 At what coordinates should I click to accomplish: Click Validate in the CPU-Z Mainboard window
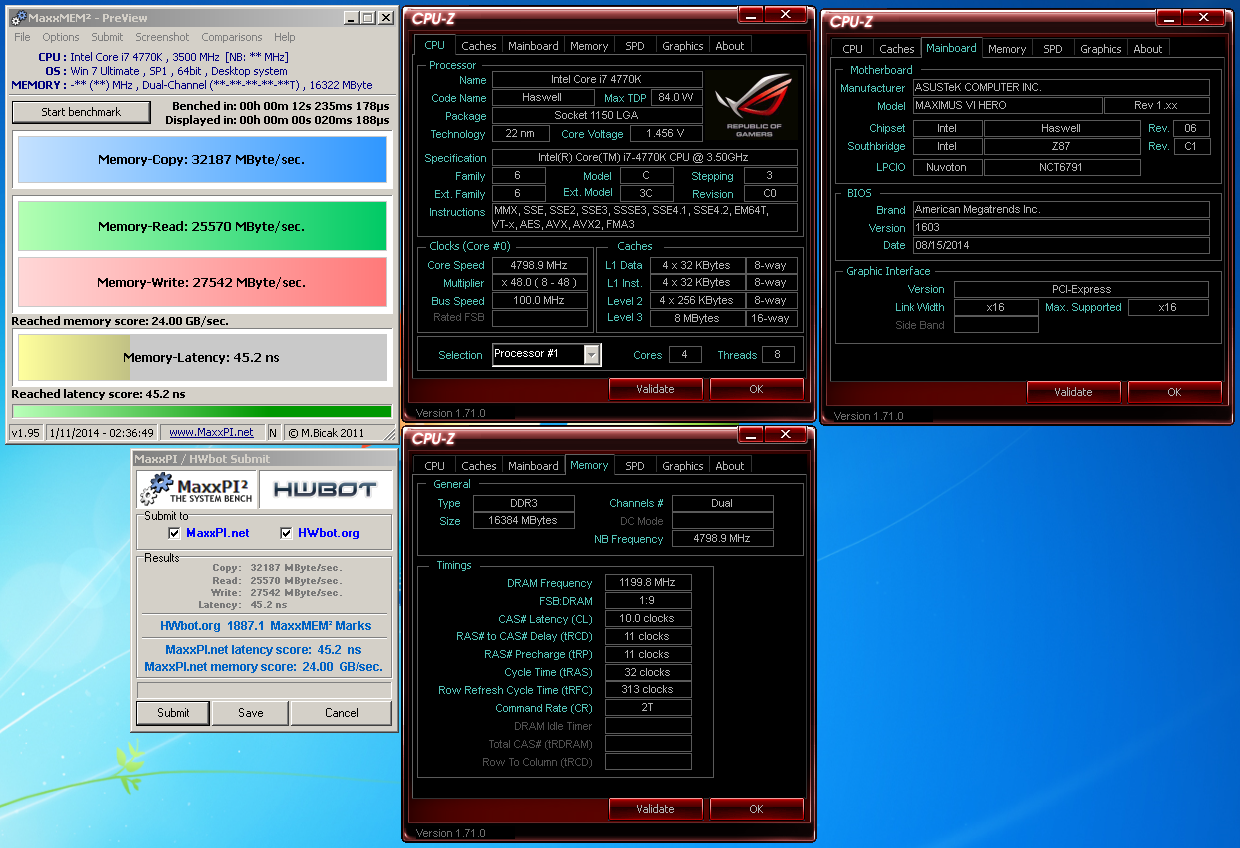[1073, 392]
